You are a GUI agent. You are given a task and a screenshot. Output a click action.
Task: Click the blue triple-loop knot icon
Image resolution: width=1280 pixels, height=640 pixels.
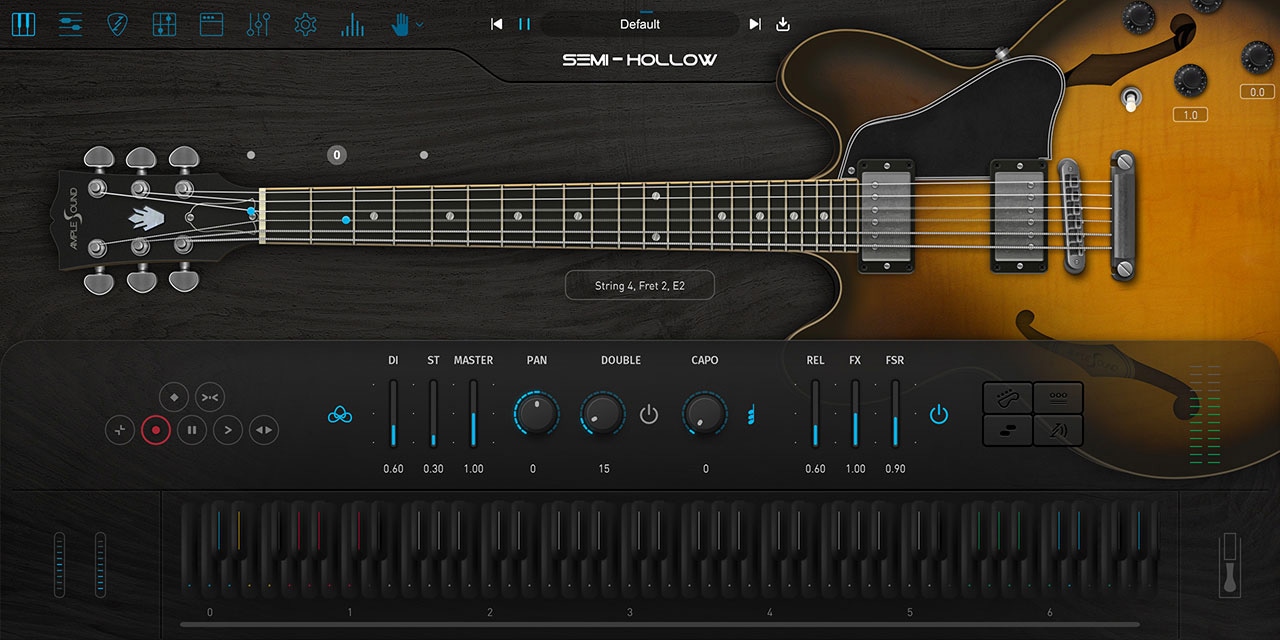[340, 414]
